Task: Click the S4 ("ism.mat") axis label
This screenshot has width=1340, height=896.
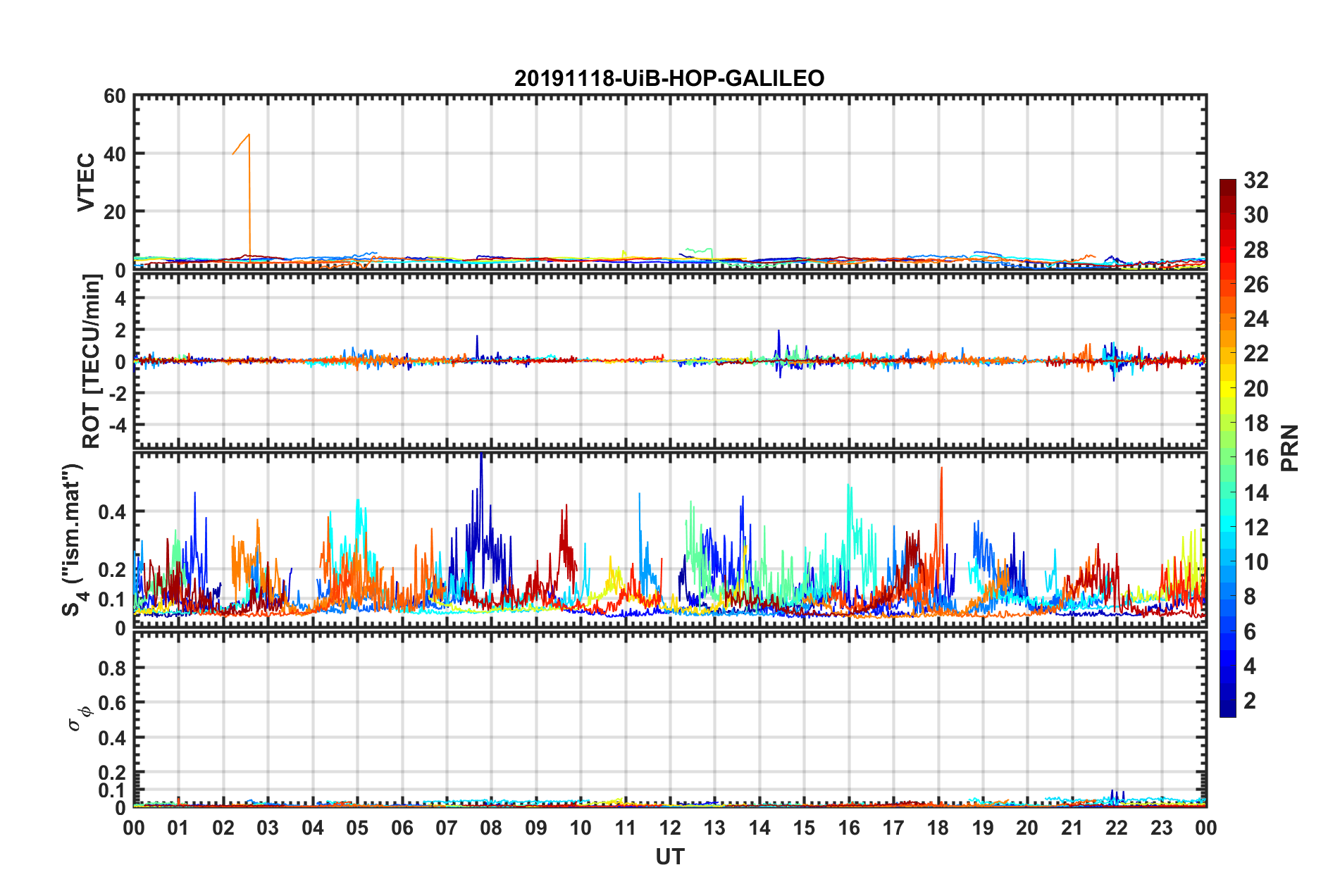Action: coord(75,540)
